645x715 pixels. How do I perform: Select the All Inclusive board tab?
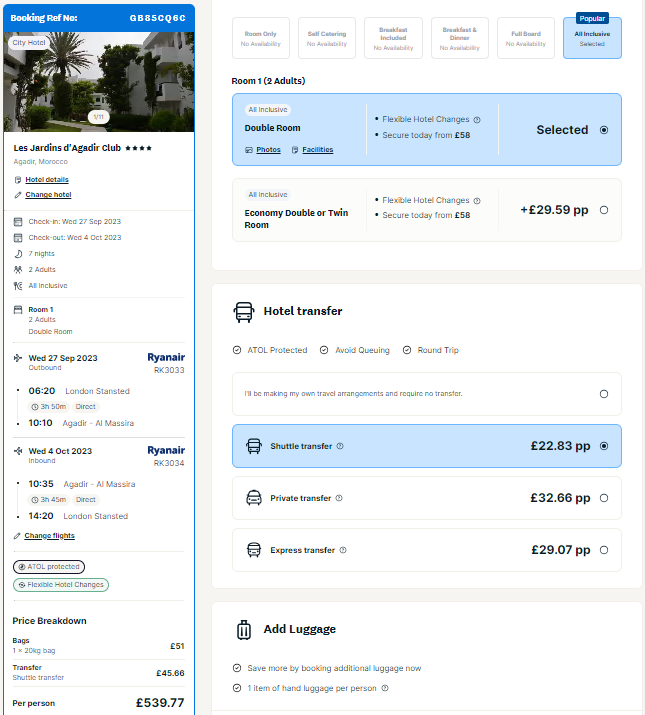point(592,38)
